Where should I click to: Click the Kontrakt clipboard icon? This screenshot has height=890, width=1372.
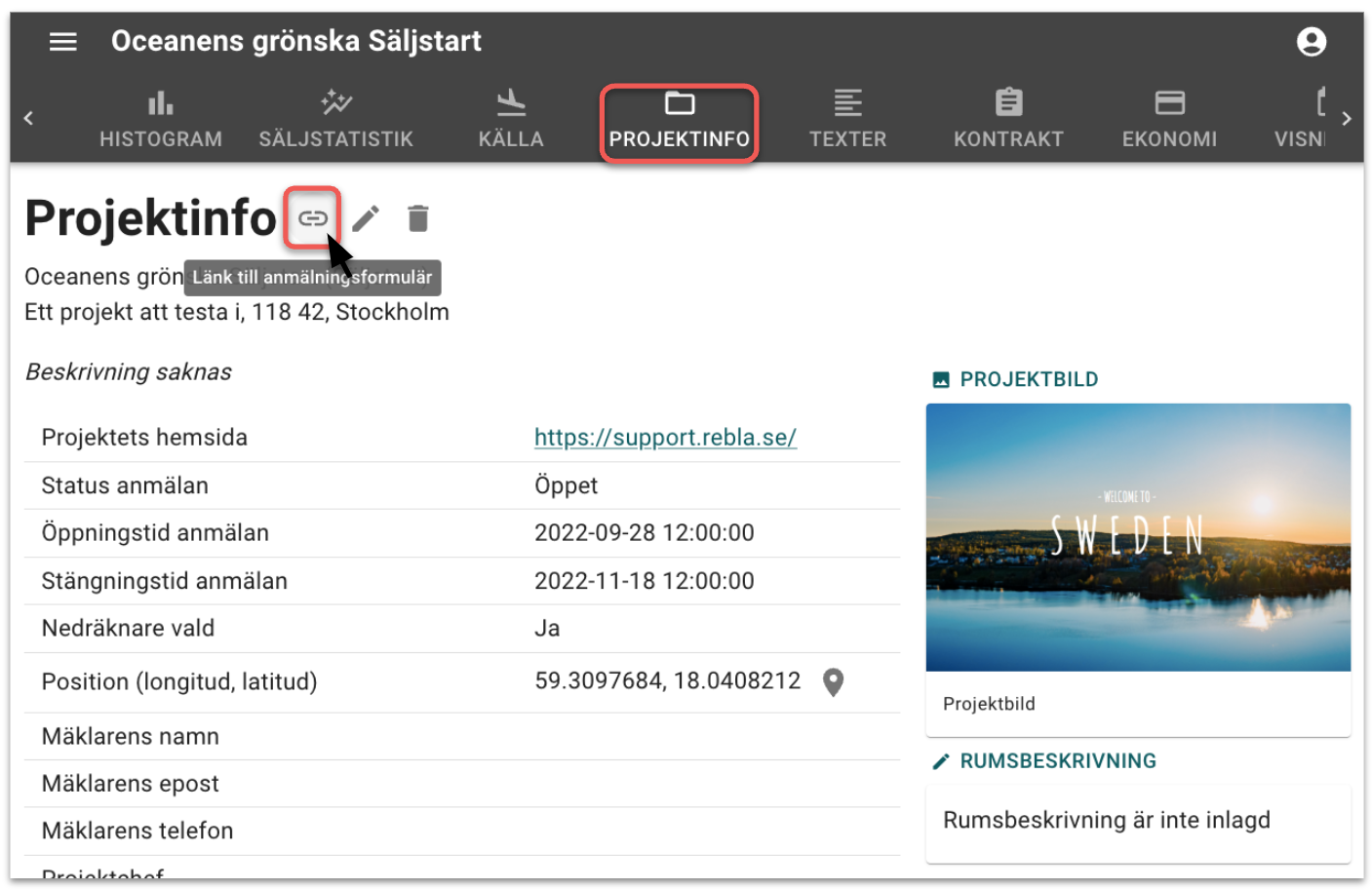tap(1008, 102)
